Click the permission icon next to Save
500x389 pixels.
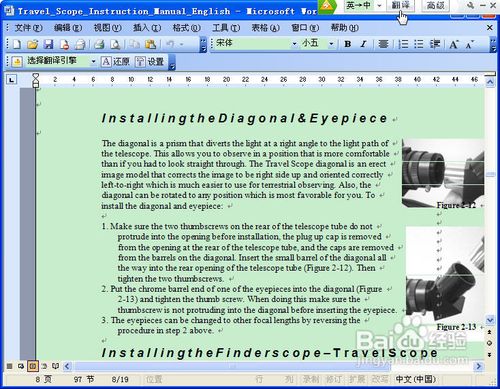64,44
